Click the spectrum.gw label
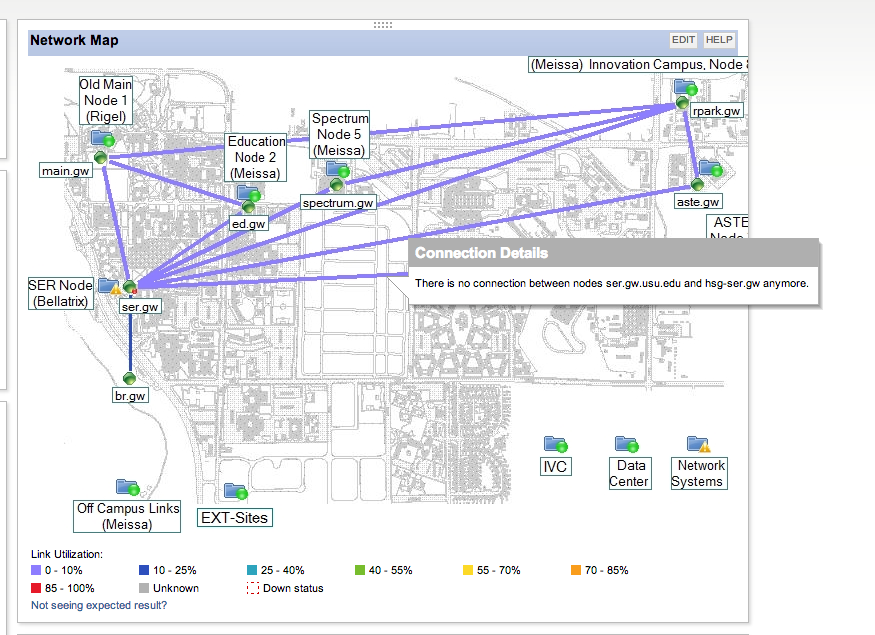Image resolution: width=875 pixels, height=635 pixels. (x=338, y=203)
